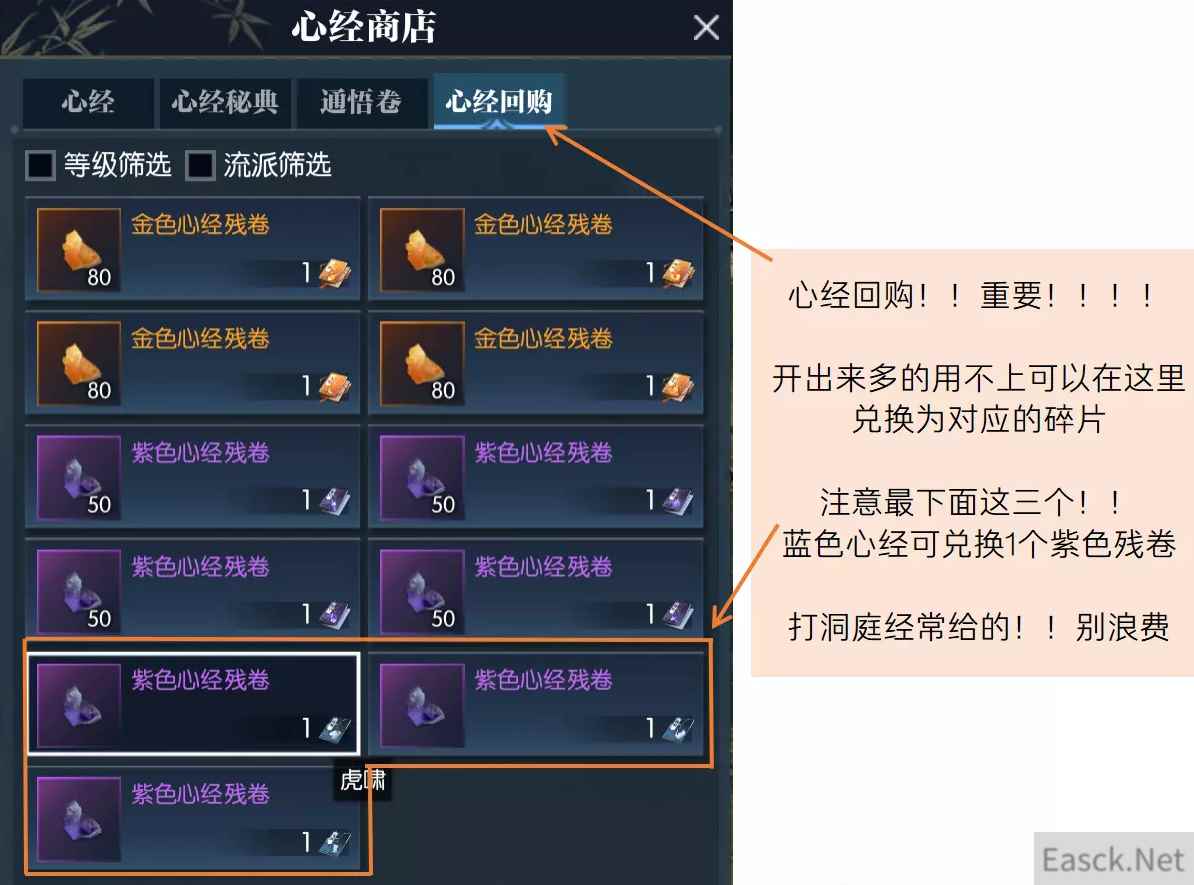Click the gold book cost icon in second-row left item
Image resolution: width=1194 pixels, height=885 pixels.
pyautogui.click(x=334, y=387)
